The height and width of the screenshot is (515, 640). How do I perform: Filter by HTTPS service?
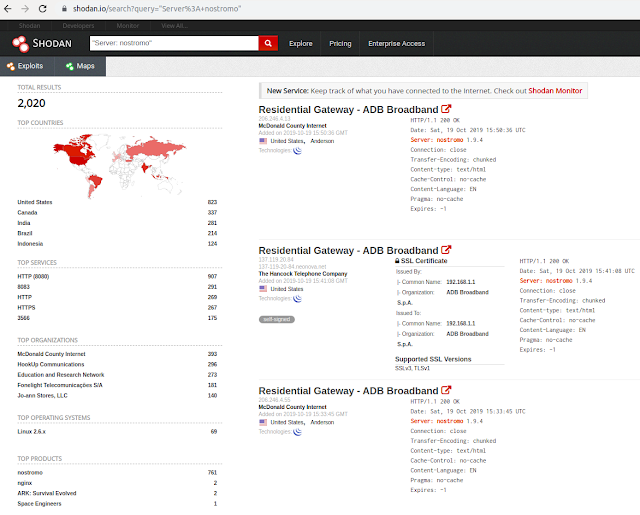pyautogui.click(x=26, y=308)
